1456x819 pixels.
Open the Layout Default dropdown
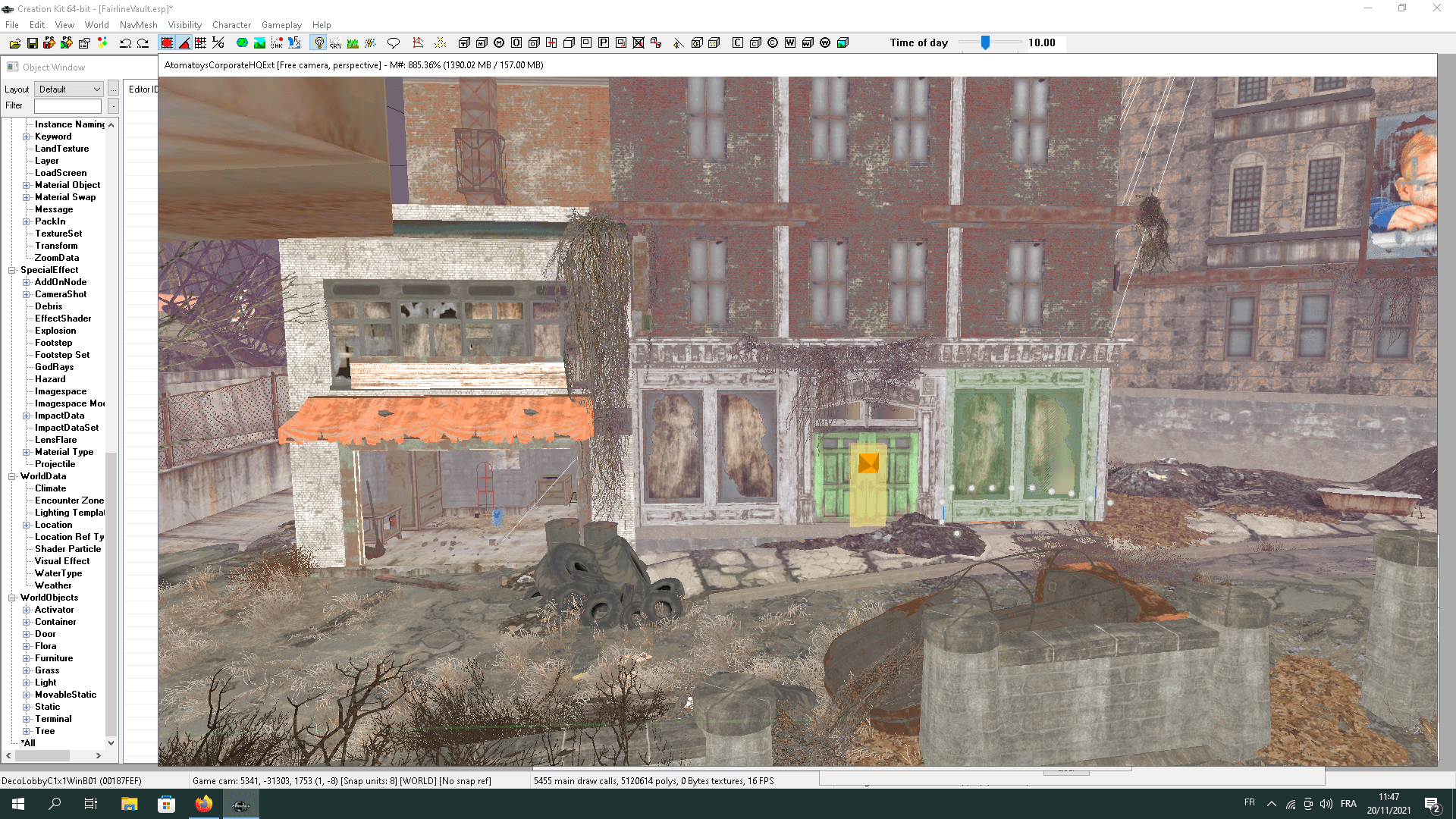69,89
